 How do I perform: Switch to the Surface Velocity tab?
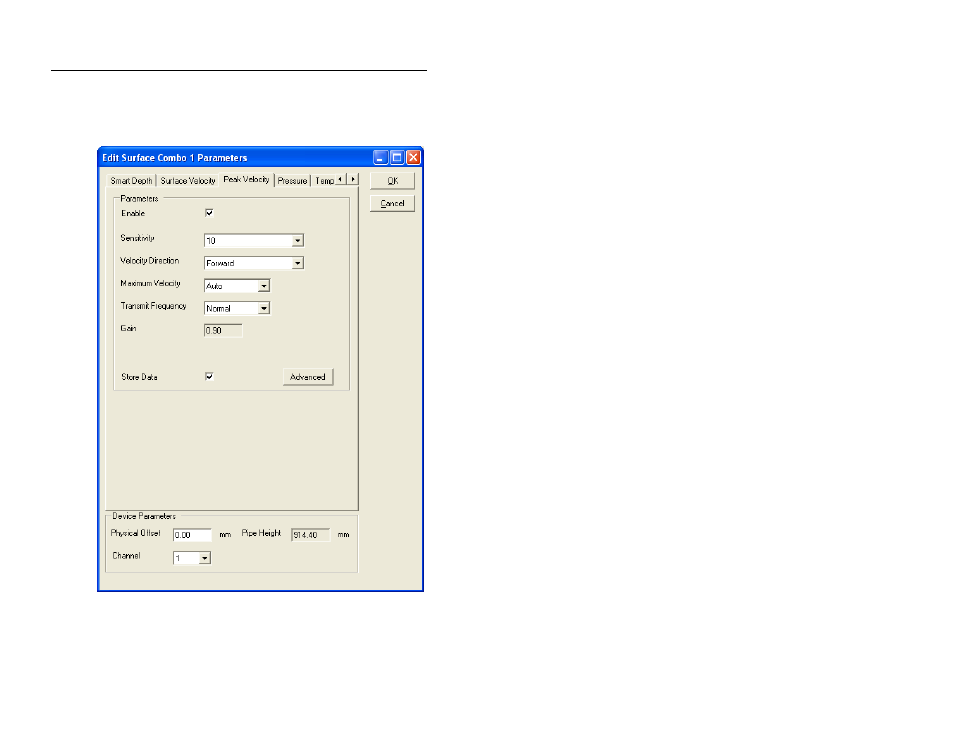188,181
